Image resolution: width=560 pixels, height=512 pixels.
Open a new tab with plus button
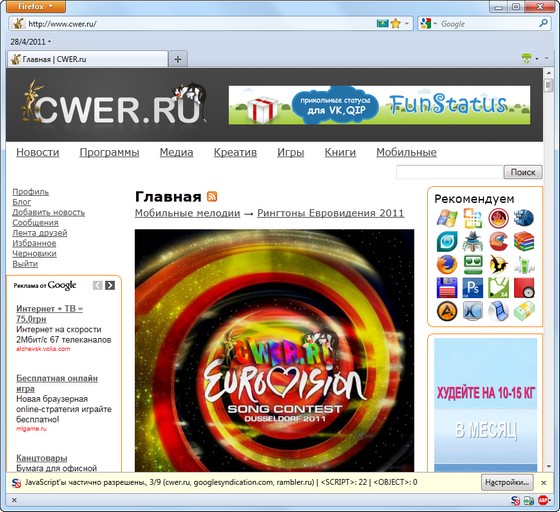(x=178, y=59)
